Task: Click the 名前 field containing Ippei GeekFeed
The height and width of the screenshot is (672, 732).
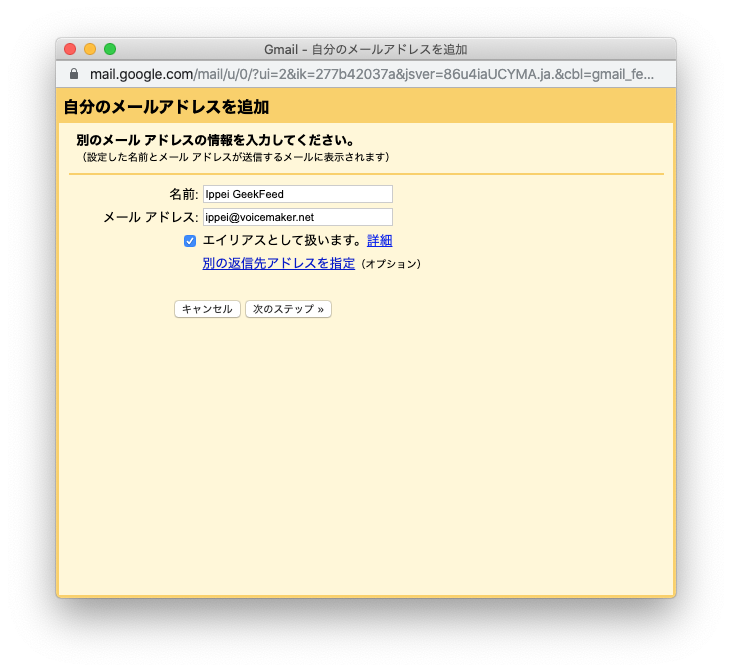Action: coord(298,194)
